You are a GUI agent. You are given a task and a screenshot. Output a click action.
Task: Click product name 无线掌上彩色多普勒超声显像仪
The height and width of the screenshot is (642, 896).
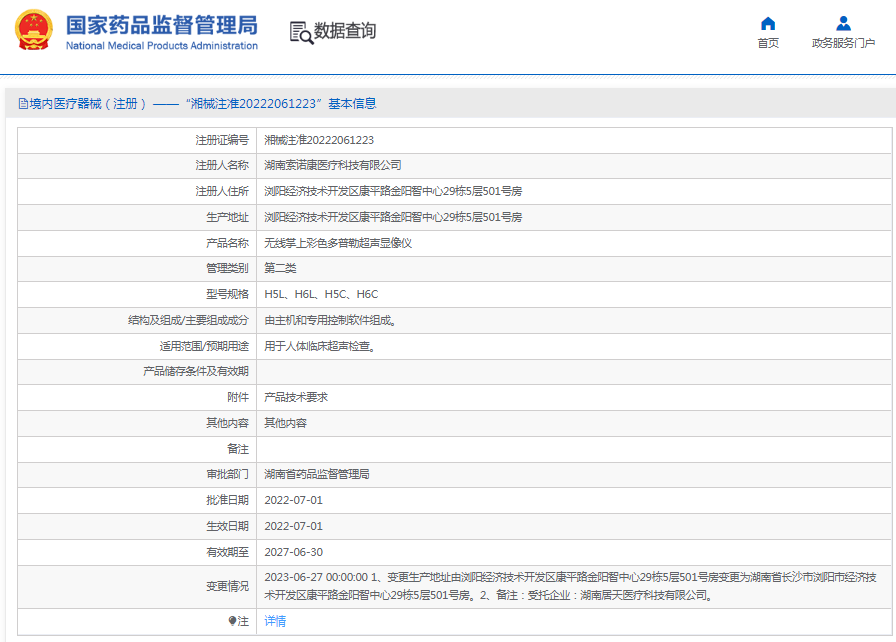[x=338, y=243]
